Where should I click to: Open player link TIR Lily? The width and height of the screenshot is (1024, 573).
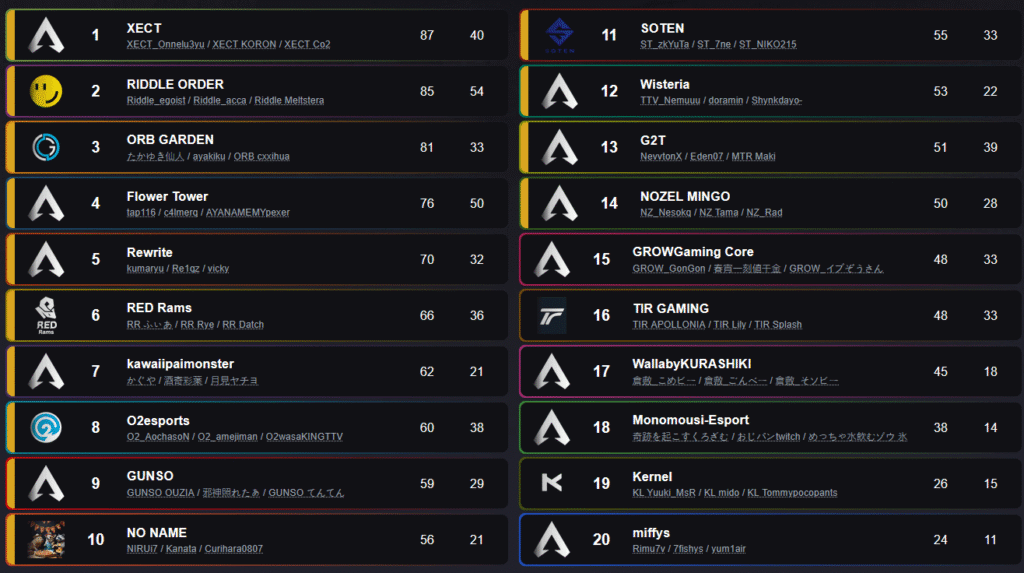click(x=729, y=325)
